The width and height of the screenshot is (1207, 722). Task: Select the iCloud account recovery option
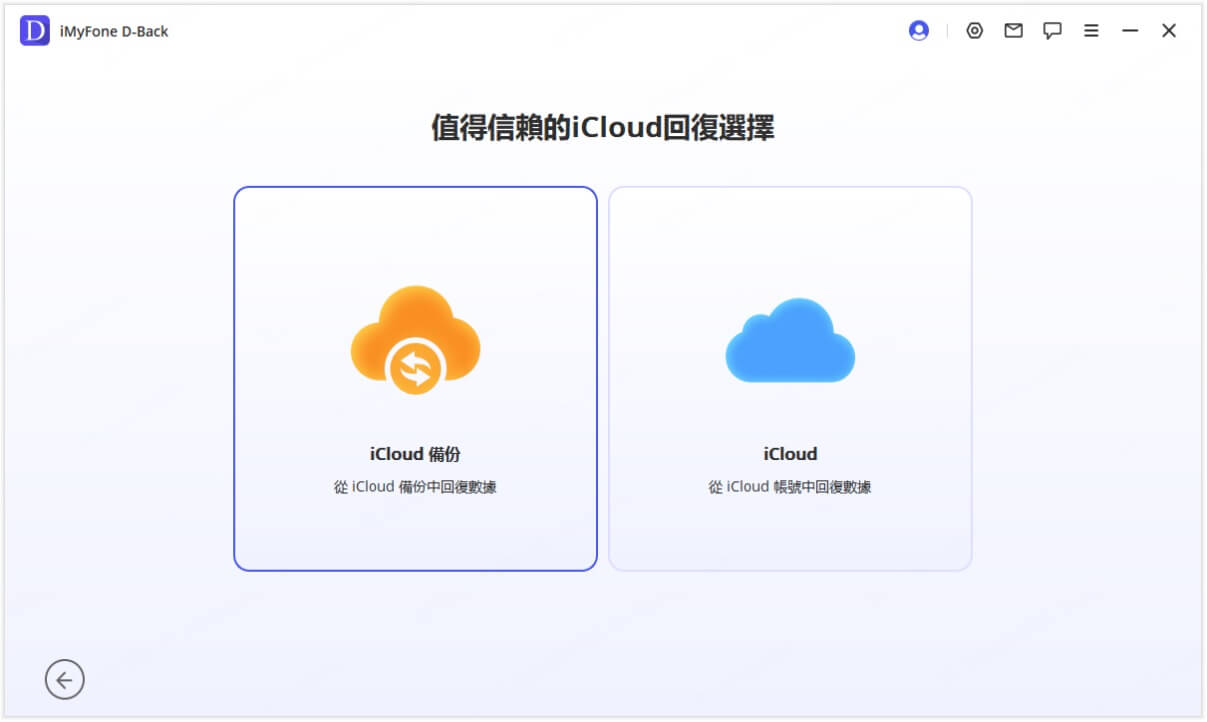point(790,378)
